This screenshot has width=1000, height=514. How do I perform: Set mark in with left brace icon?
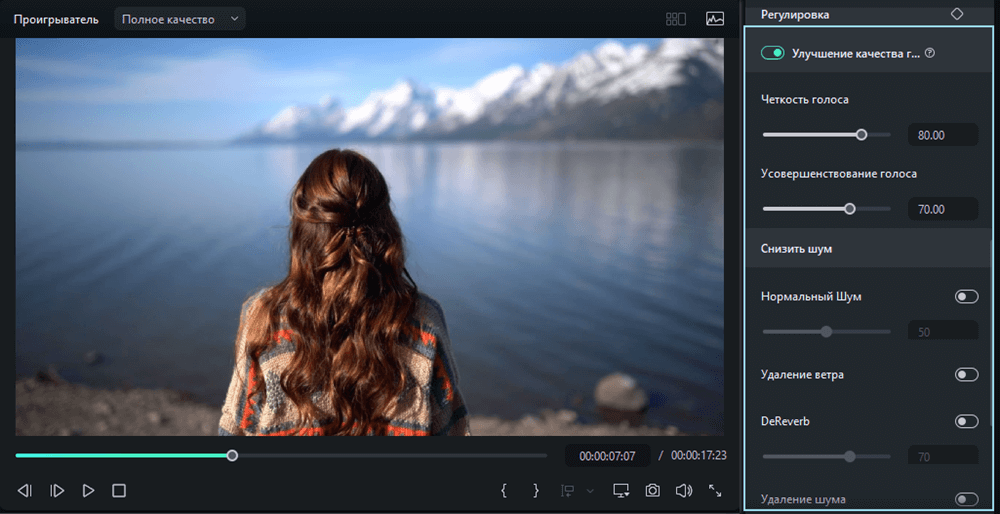click(x=504, y=490)
